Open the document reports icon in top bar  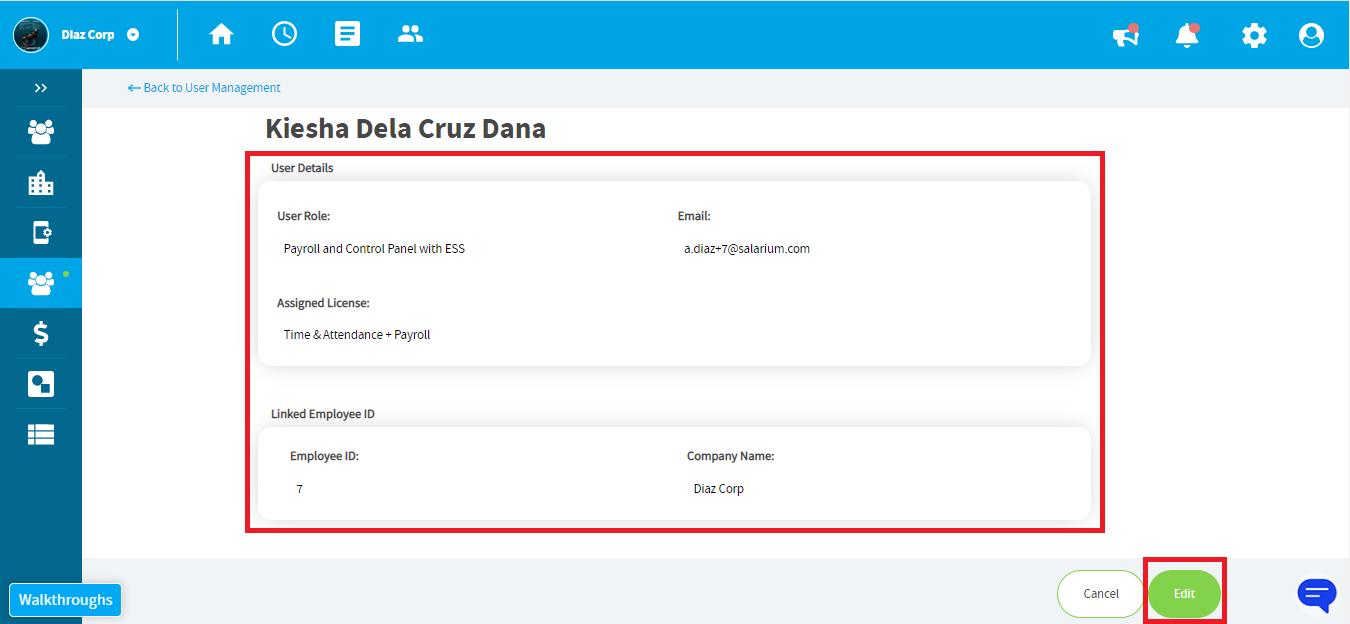pos(347,34)
